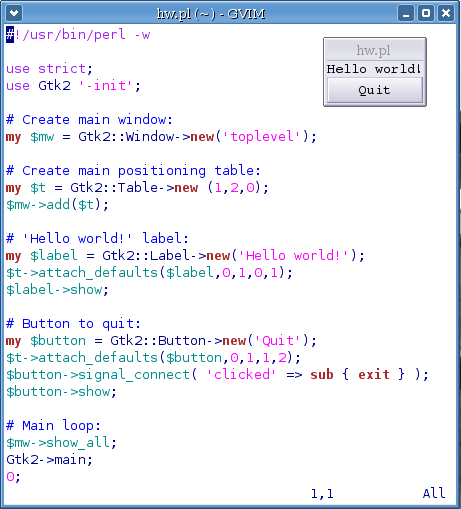Minimize the GVIM window
The width and height of the screenshot is (461, 509).
pos(406,13)
